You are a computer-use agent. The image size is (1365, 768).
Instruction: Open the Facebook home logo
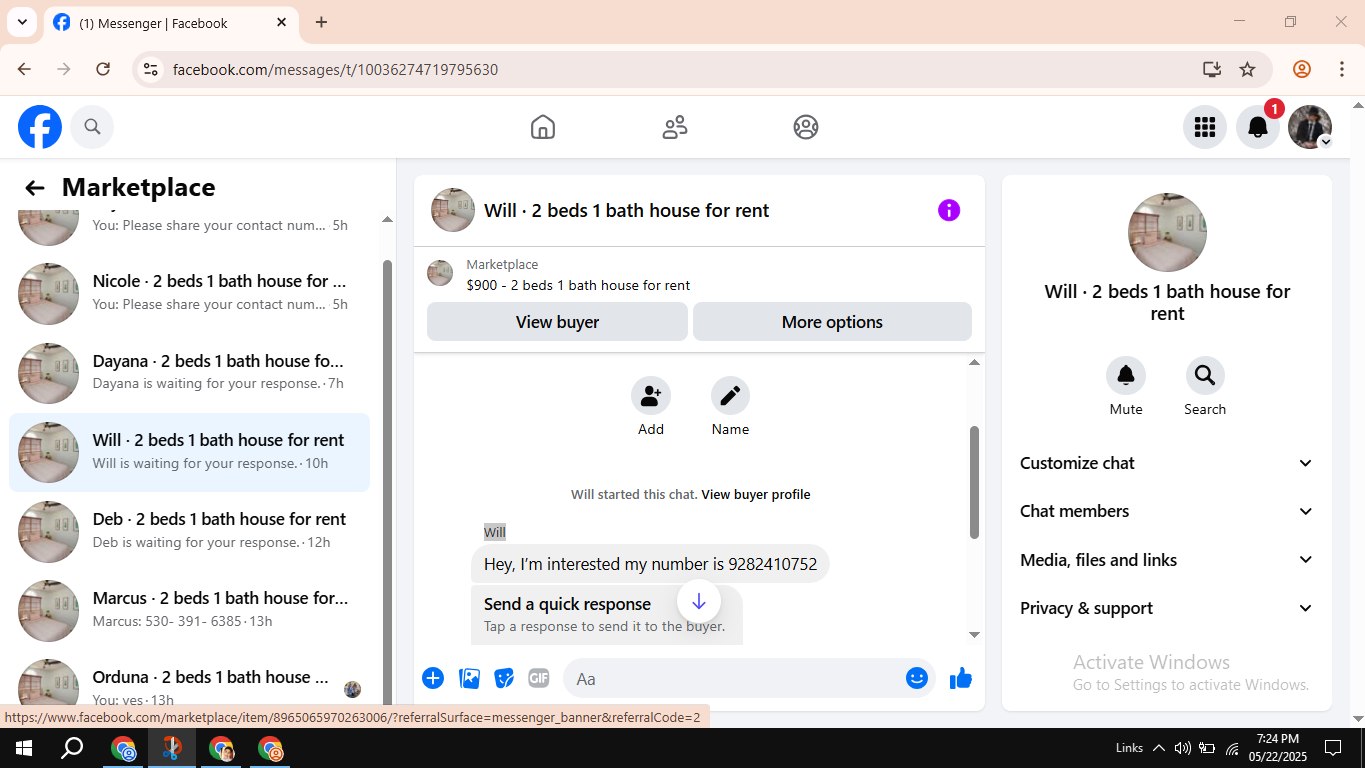[x=40, y=127]
